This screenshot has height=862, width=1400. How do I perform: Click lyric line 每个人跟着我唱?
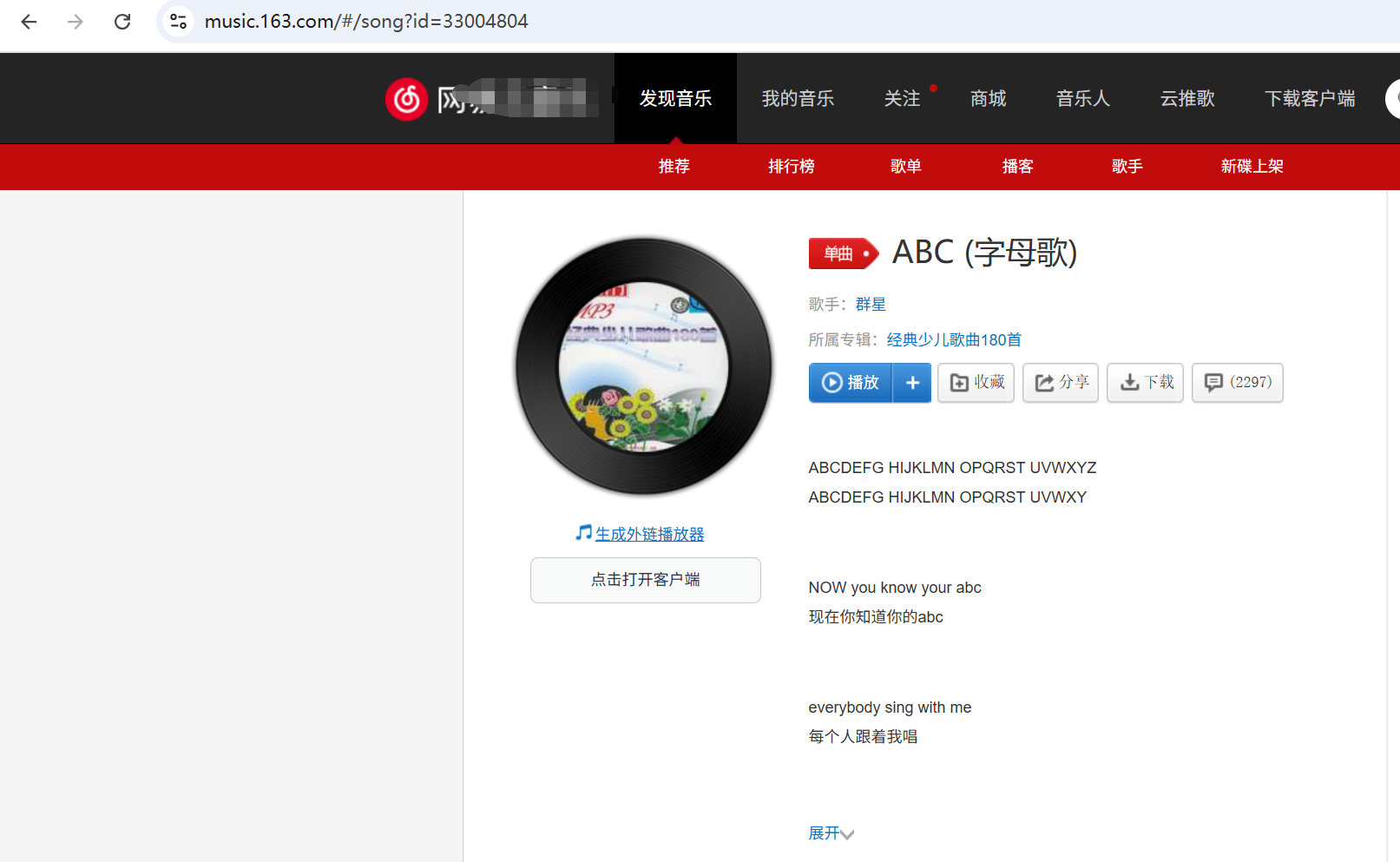click(x=863, y=737)
